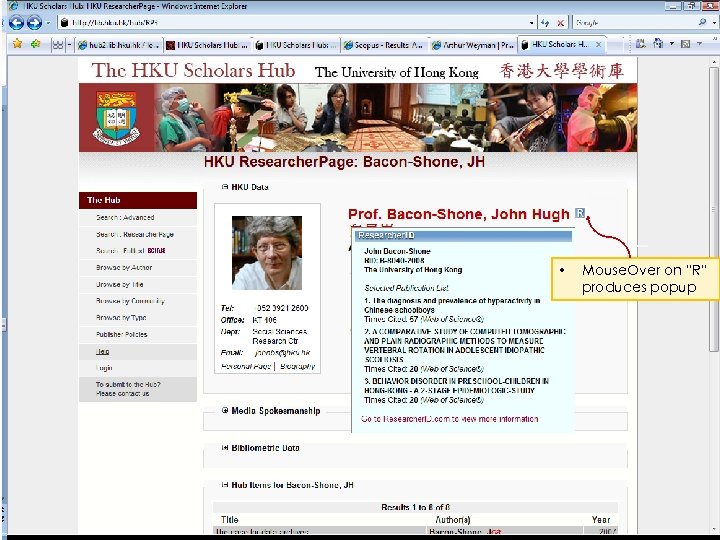Click the browser Back arrow button
The image size is (720, 540).
[17, 22]
